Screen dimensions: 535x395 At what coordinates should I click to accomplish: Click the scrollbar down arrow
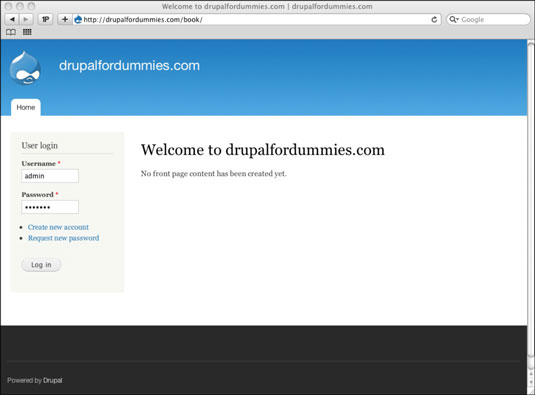pos(531,383)
